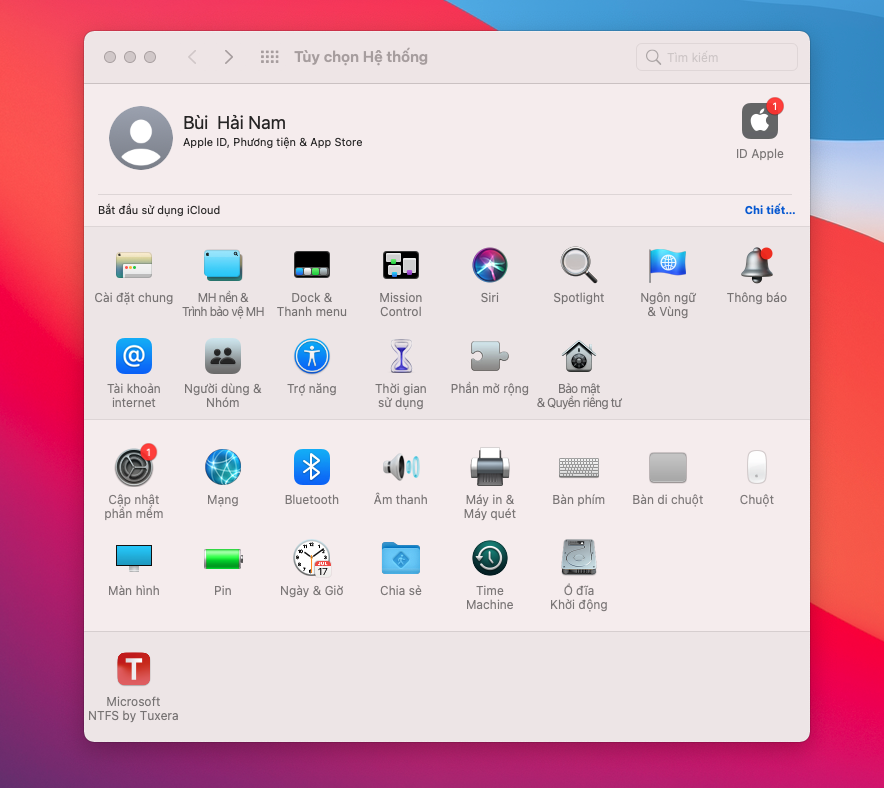The image size is (884, 788).
Task: Open Trợ năng accessibility settings
Action: (x=312, y=356)
